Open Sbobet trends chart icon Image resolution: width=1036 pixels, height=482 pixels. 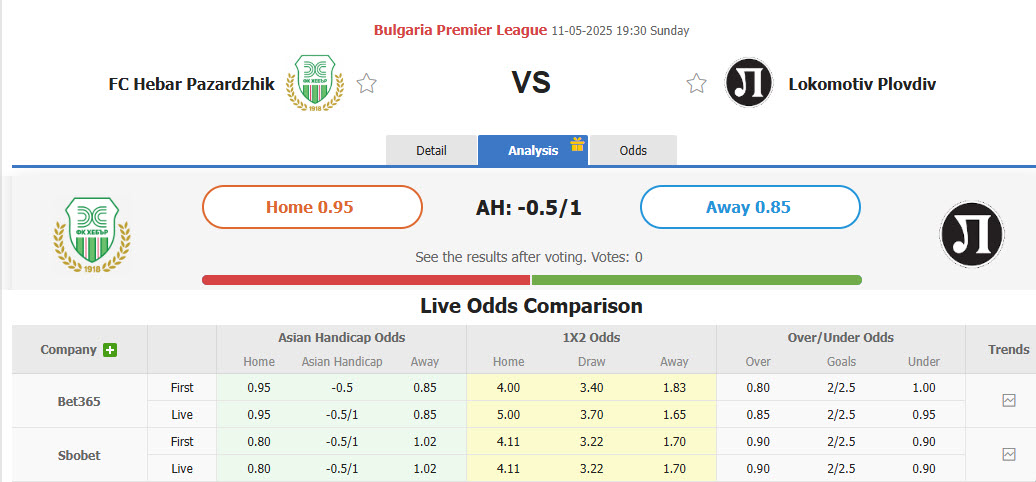pyautogui.click(x=1009, y=454)
